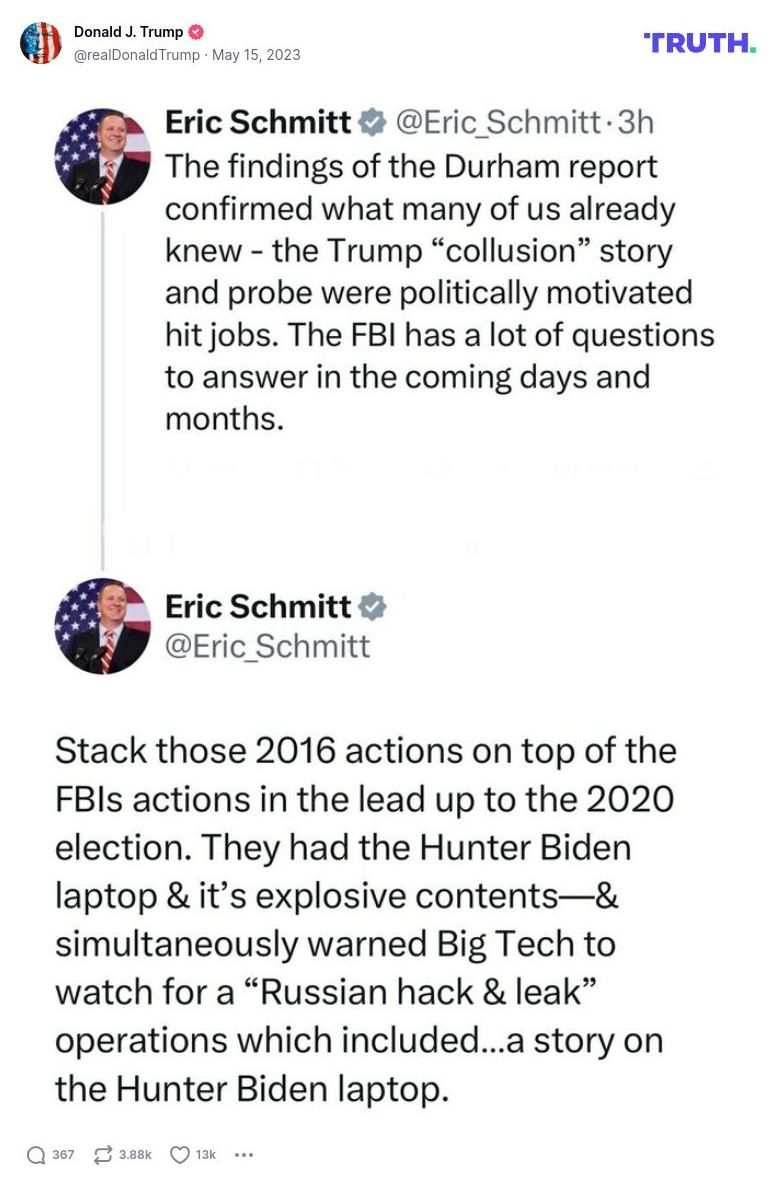
Task: Click the second Eric Schmitt avatar with flag background
Action: click(x=101, y=630)
